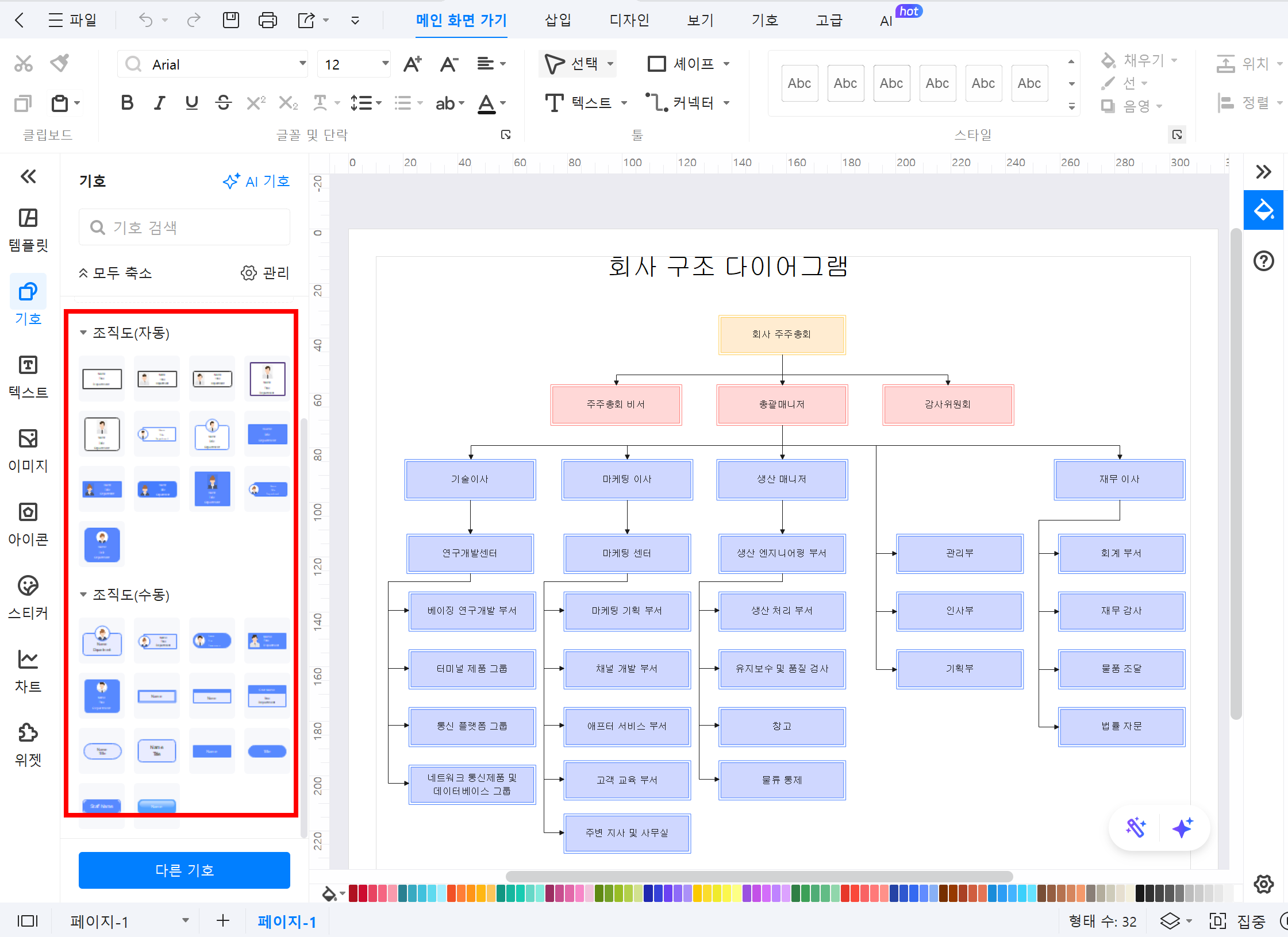Select the 페이지-1 page tab

[287, 921]
